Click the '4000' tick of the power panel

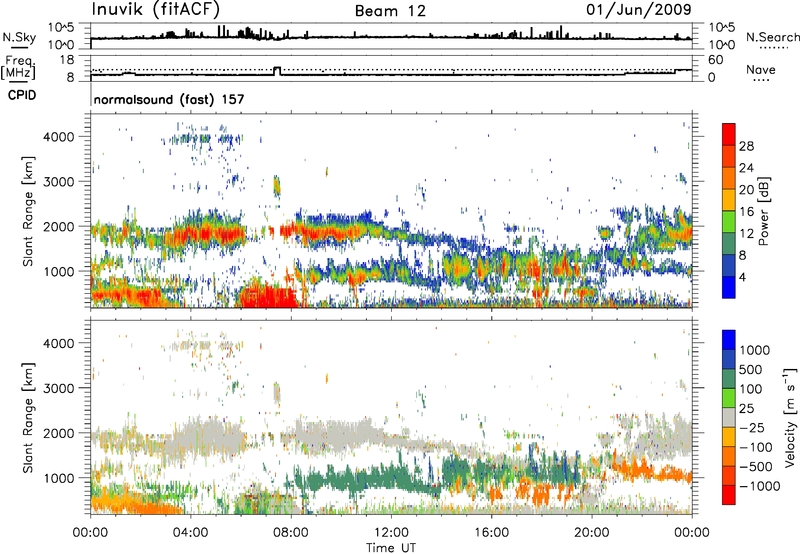(59, 137)
